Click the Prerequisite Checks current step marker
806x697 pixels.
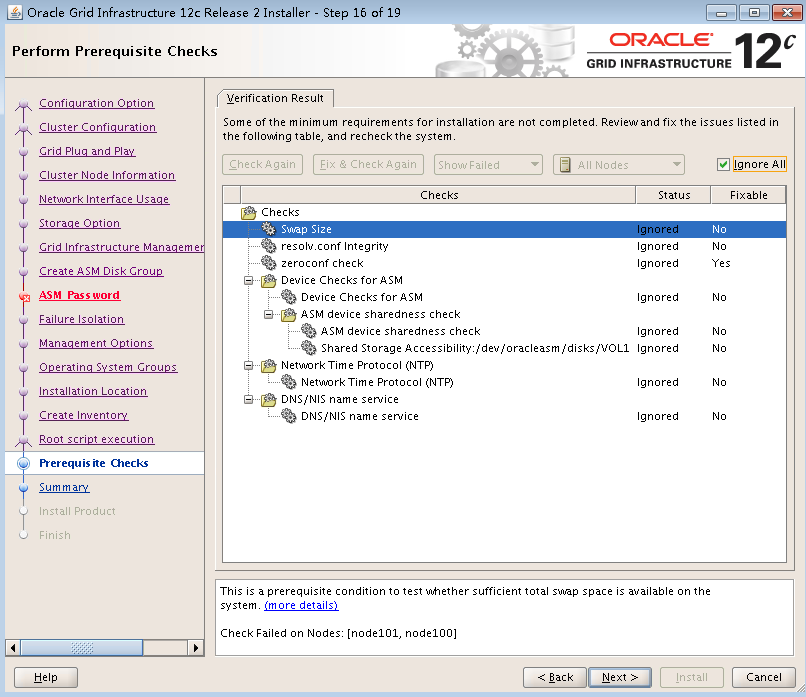23,463
